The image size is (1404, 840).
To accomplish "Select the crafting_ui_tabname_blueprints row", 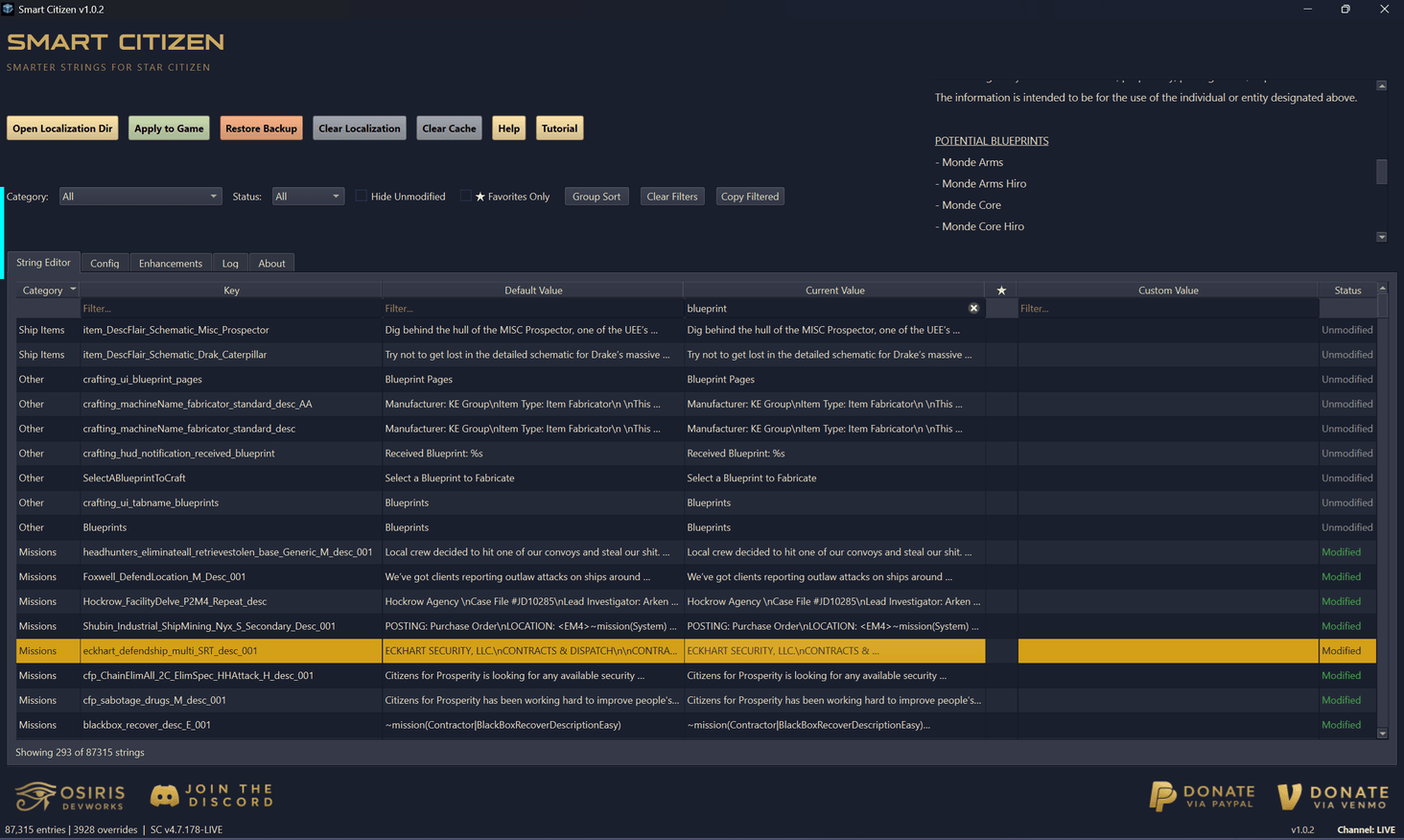I will 696,503.
